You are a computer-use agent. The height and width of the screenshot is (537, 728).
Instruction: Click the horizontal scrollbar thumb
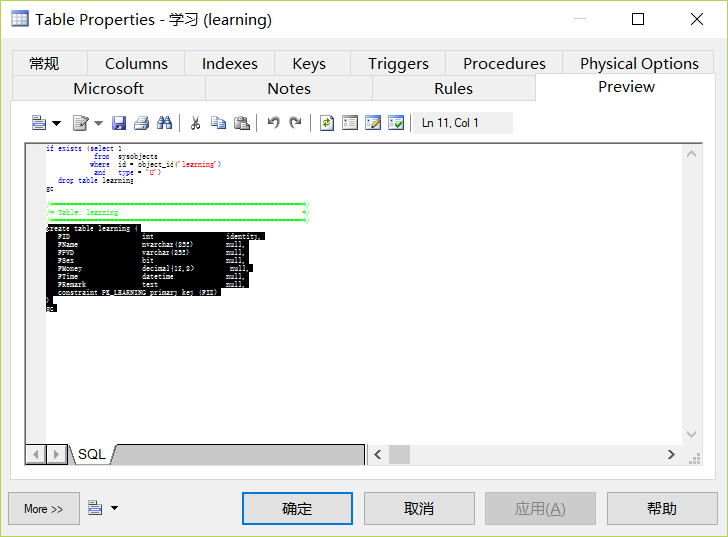pos(399,454)
